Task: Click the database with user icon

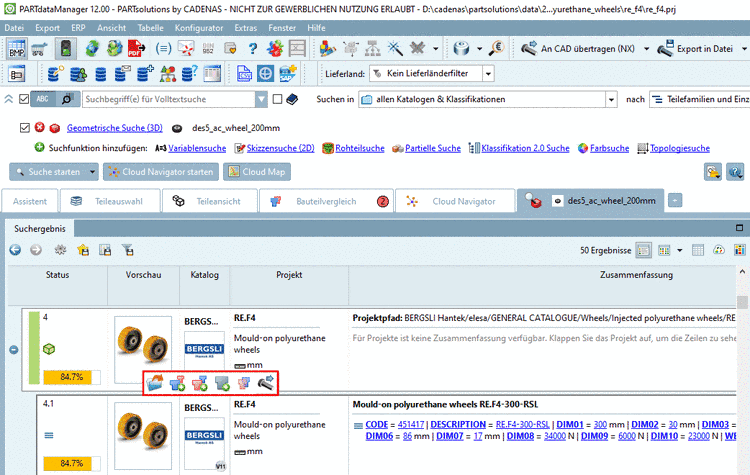Action: (78, 74)
